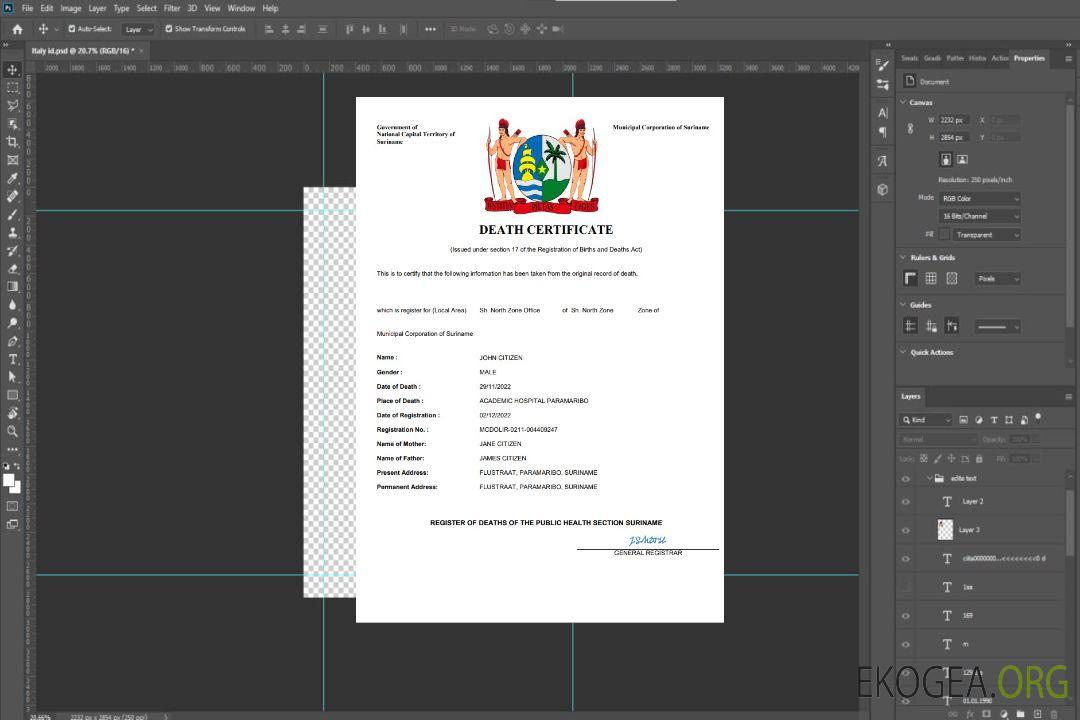Select the Move tool in toolbar

(12, 70)
